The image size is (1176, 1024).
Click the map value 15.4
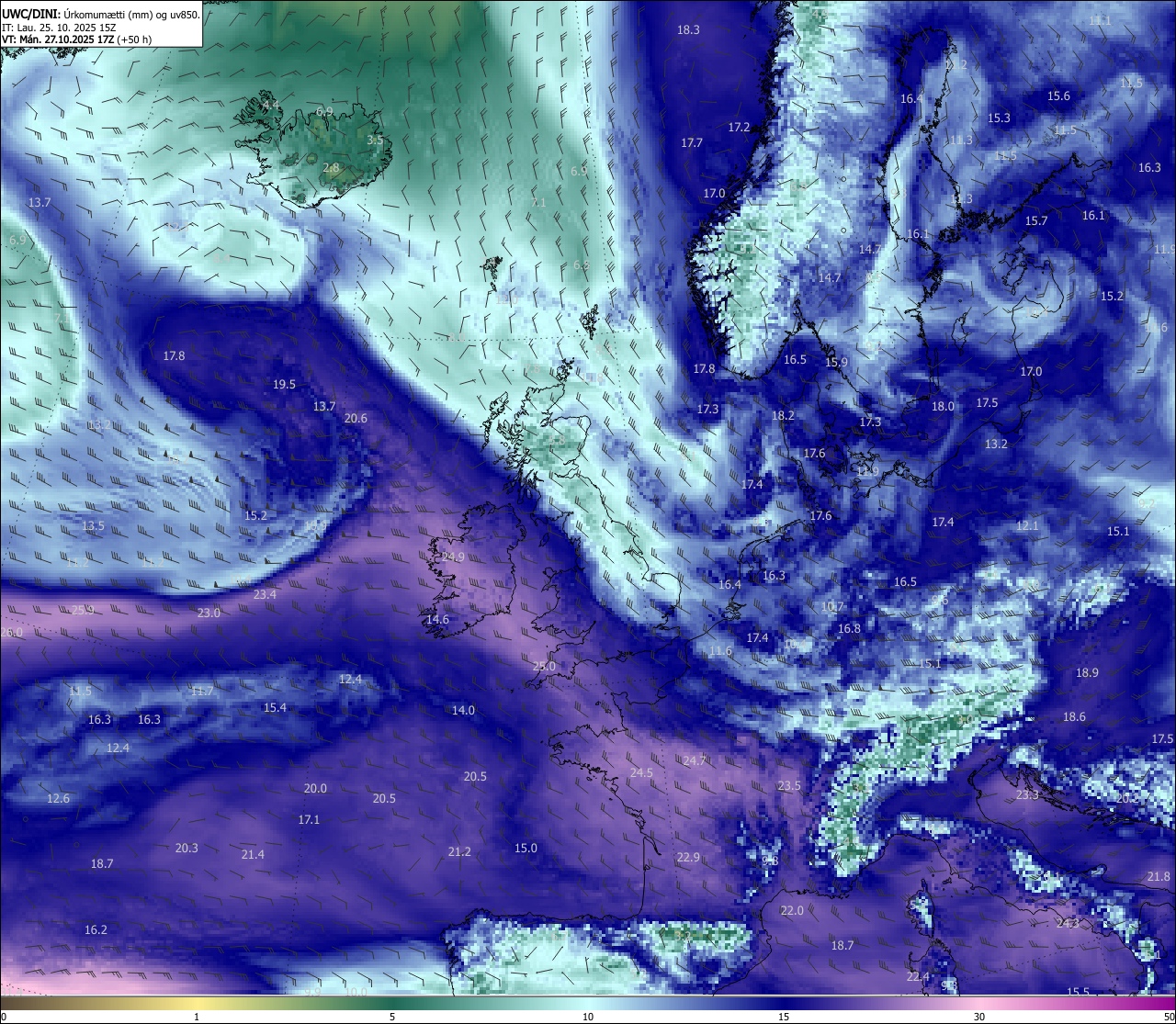275,708
